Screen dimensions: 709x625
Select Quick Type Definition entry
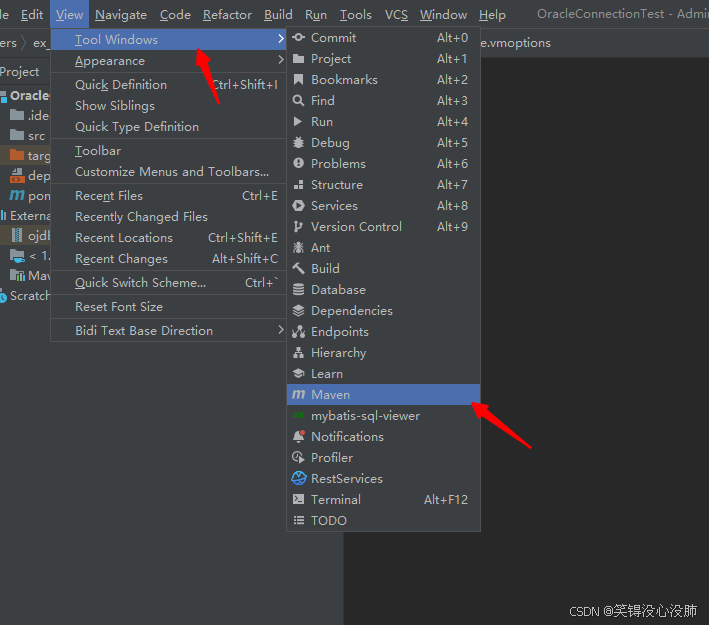click(168, 127)
